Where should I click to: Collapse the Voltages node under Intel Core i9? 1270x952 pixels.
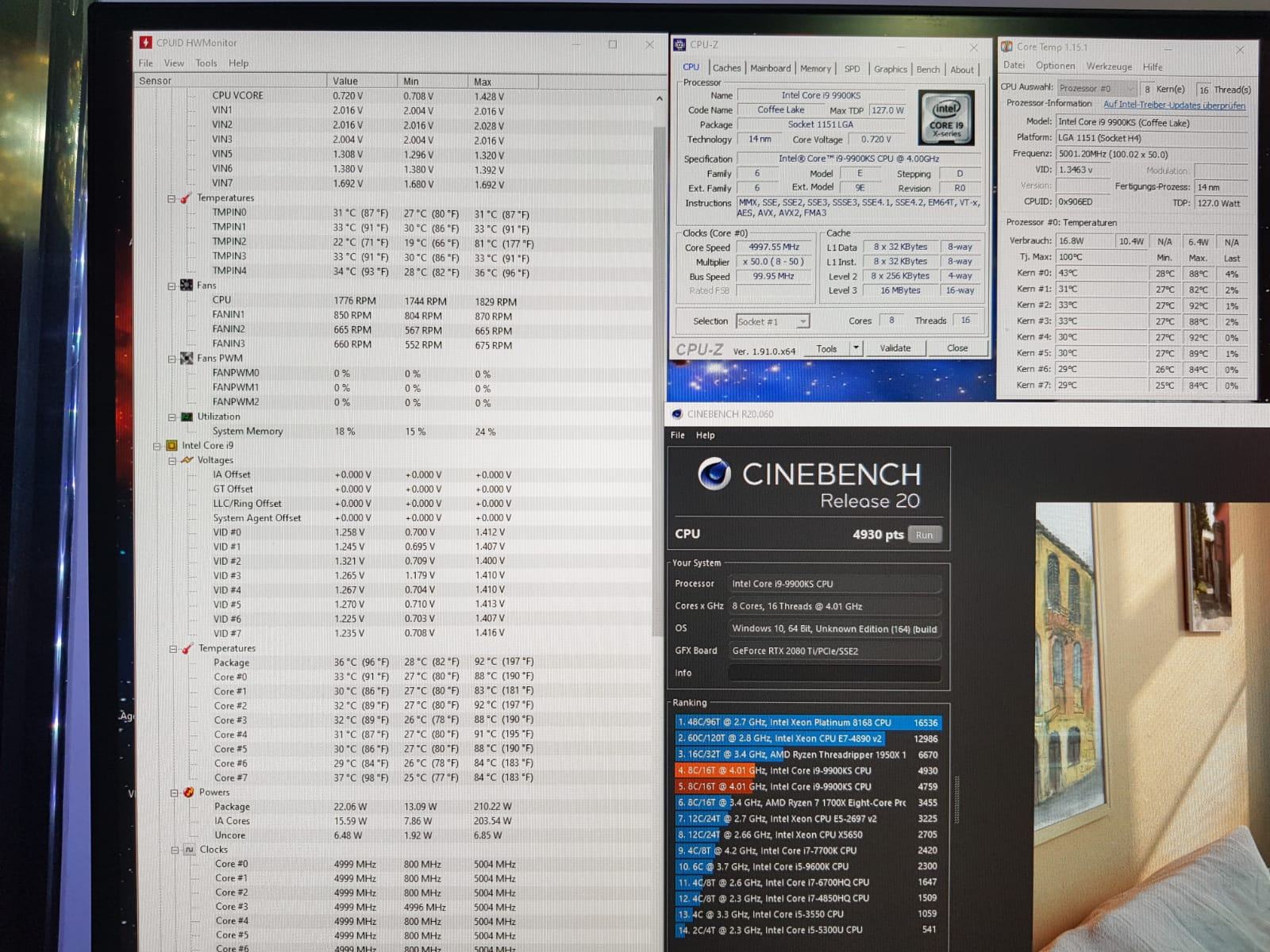tap(172, 460)
